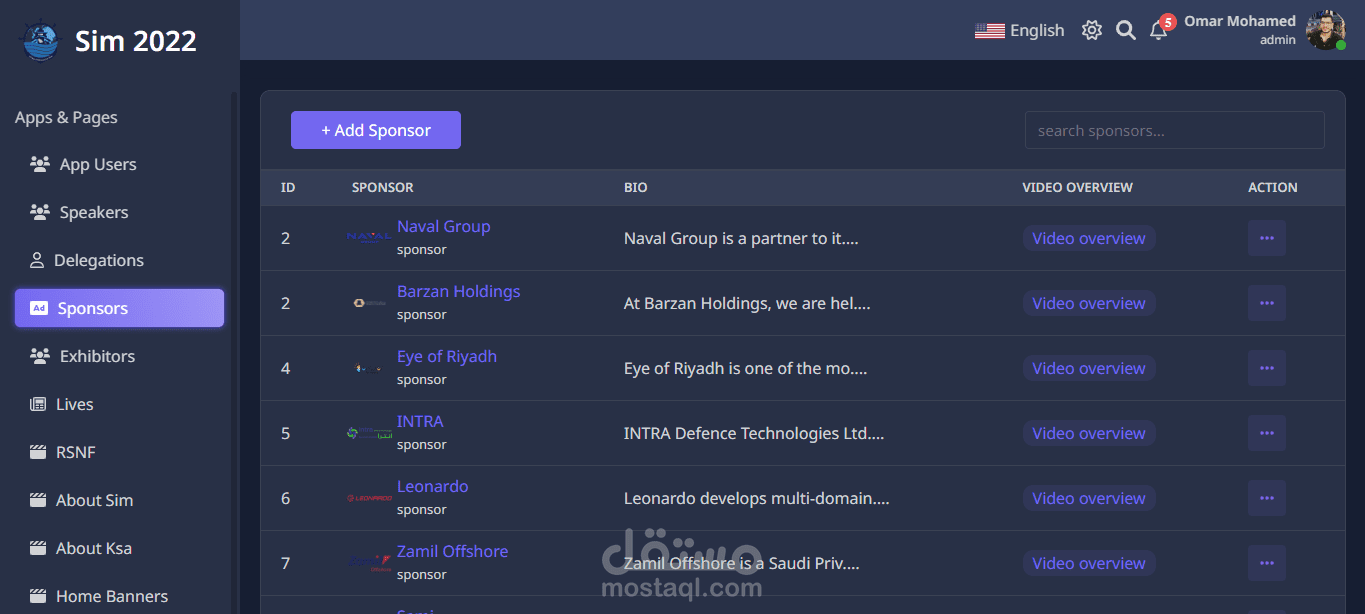Open the Barzan Holdings sponsor name link
Viewport: 1365px width, 614px height.
pyautogui.click(x=459, y=291)
